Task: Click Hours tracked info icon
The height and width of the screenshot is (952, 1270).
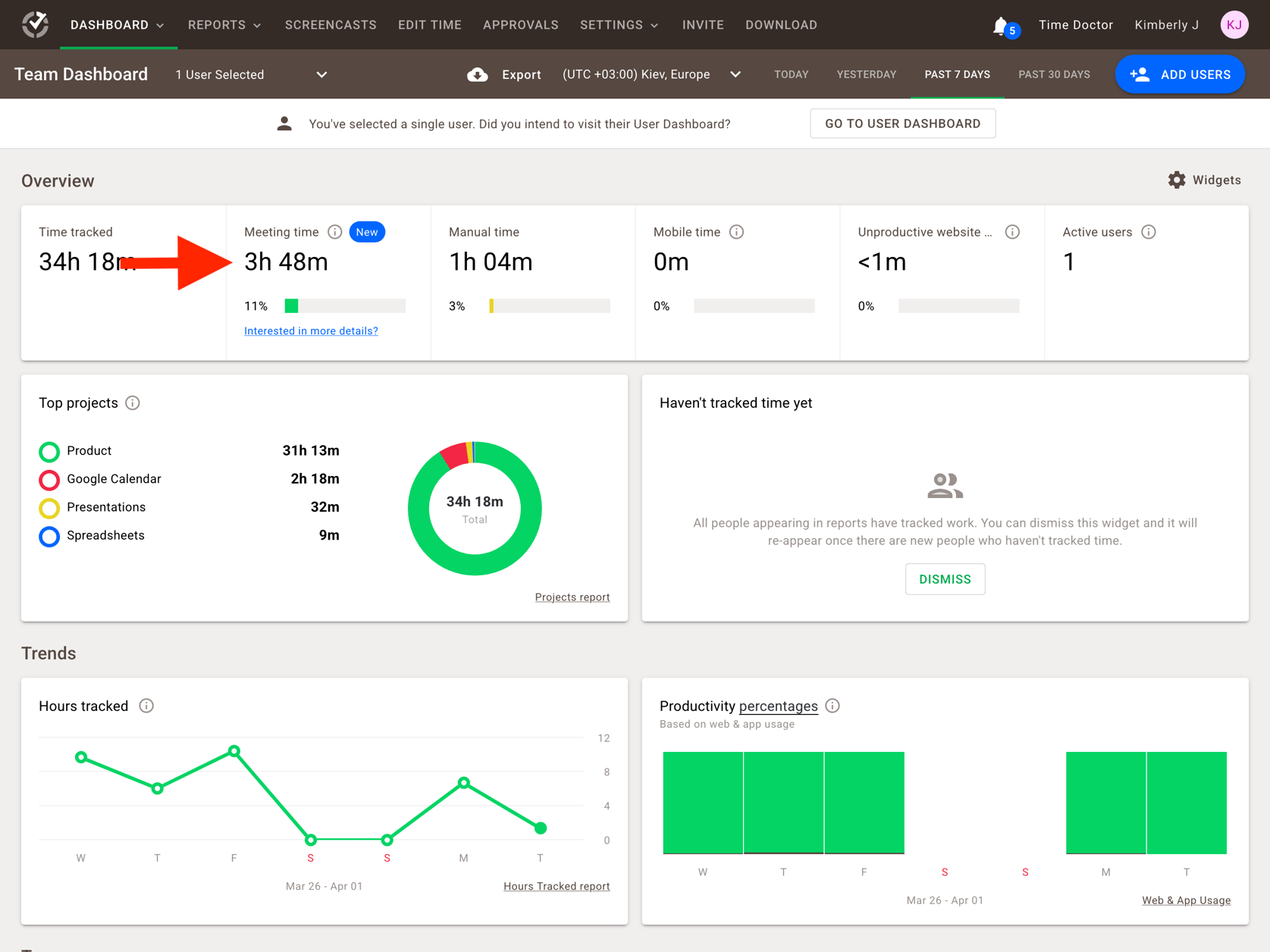Action: pyautogui.click(x=146, y=706)
